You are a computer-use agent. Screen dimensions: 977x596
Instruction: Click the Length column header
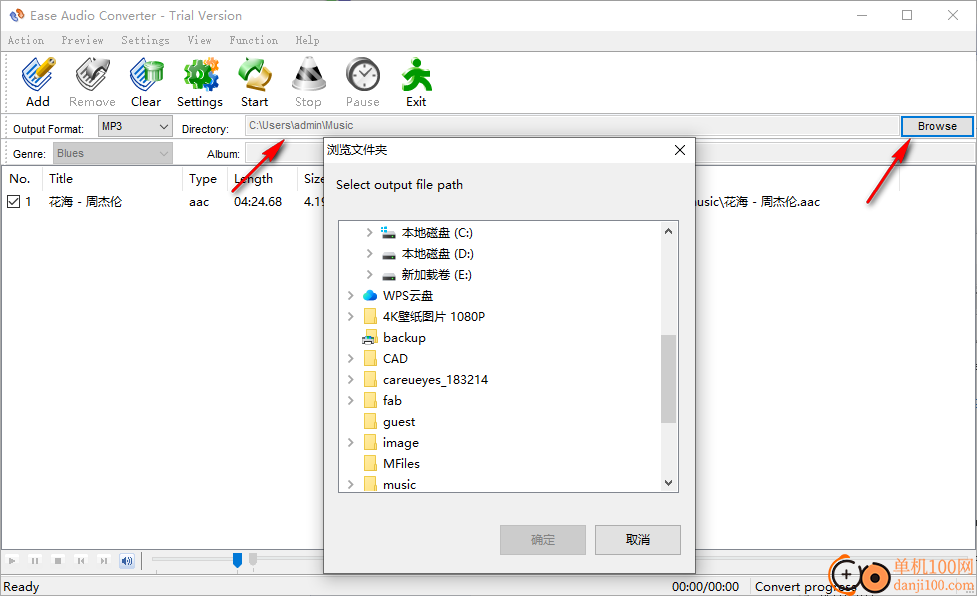(262, 179)
